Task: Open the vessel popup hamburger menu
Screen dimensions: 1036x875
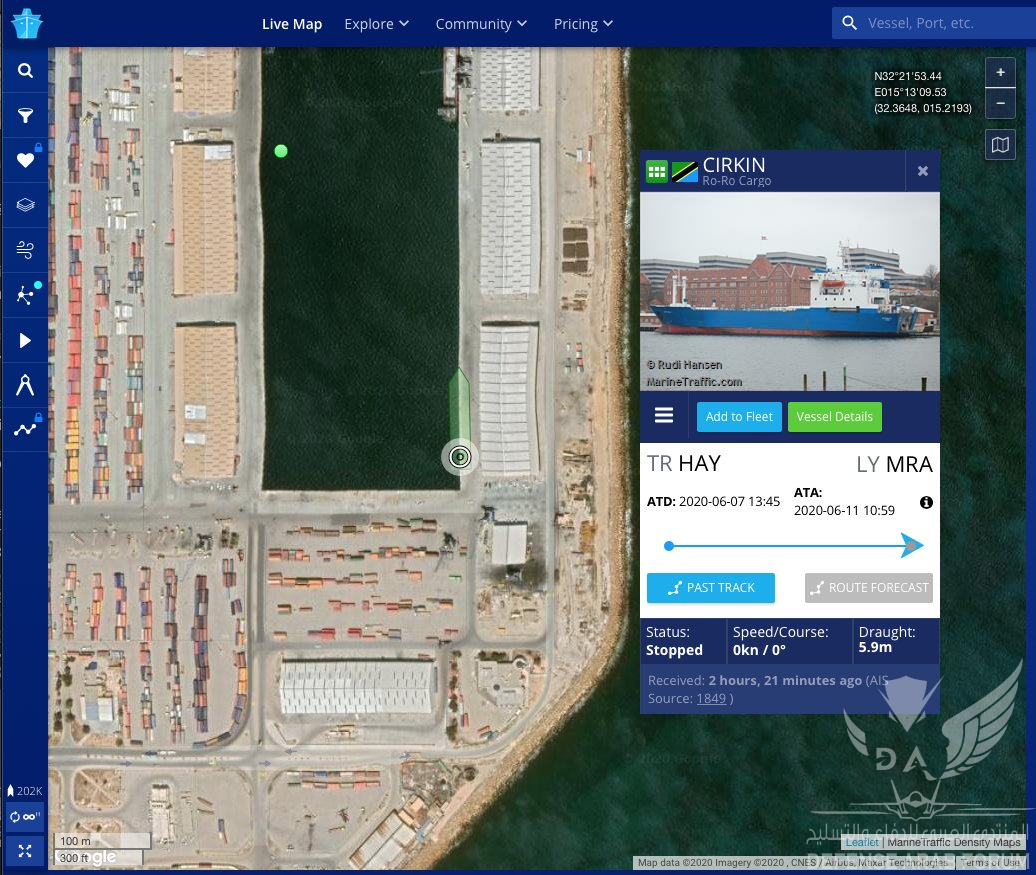Action: pos(664,416)
